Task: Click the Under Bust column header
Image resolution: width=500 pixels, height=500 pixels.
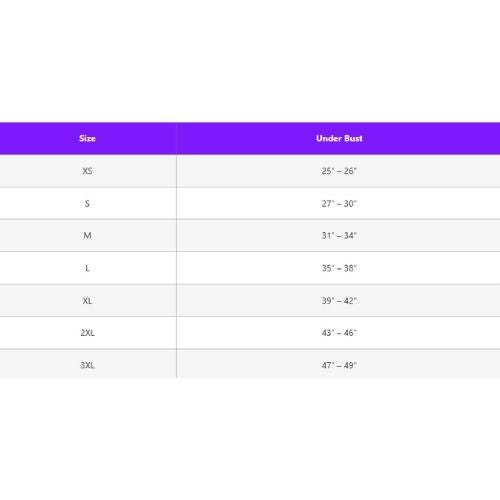Action: 339,138
